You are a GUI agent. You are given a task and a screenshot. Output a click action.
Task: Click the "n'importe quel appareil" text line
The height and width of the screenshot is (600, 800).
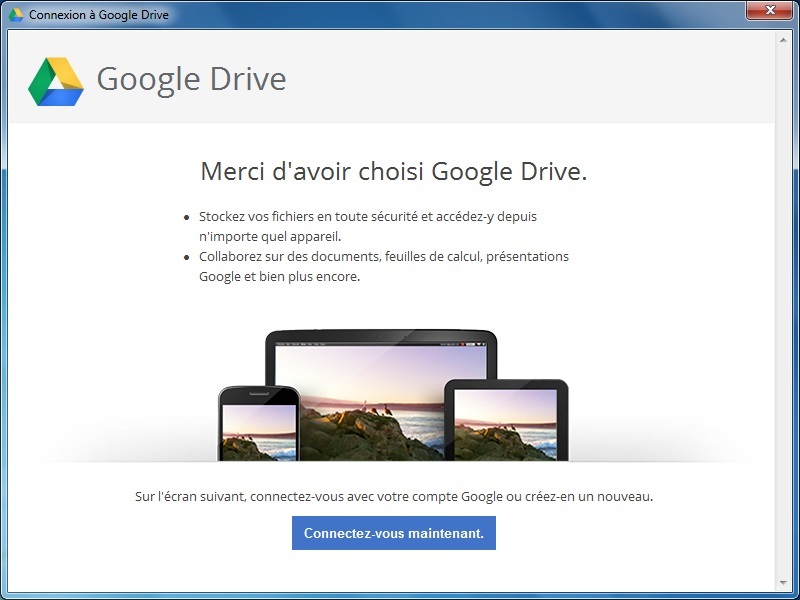[x=270, y=236]
